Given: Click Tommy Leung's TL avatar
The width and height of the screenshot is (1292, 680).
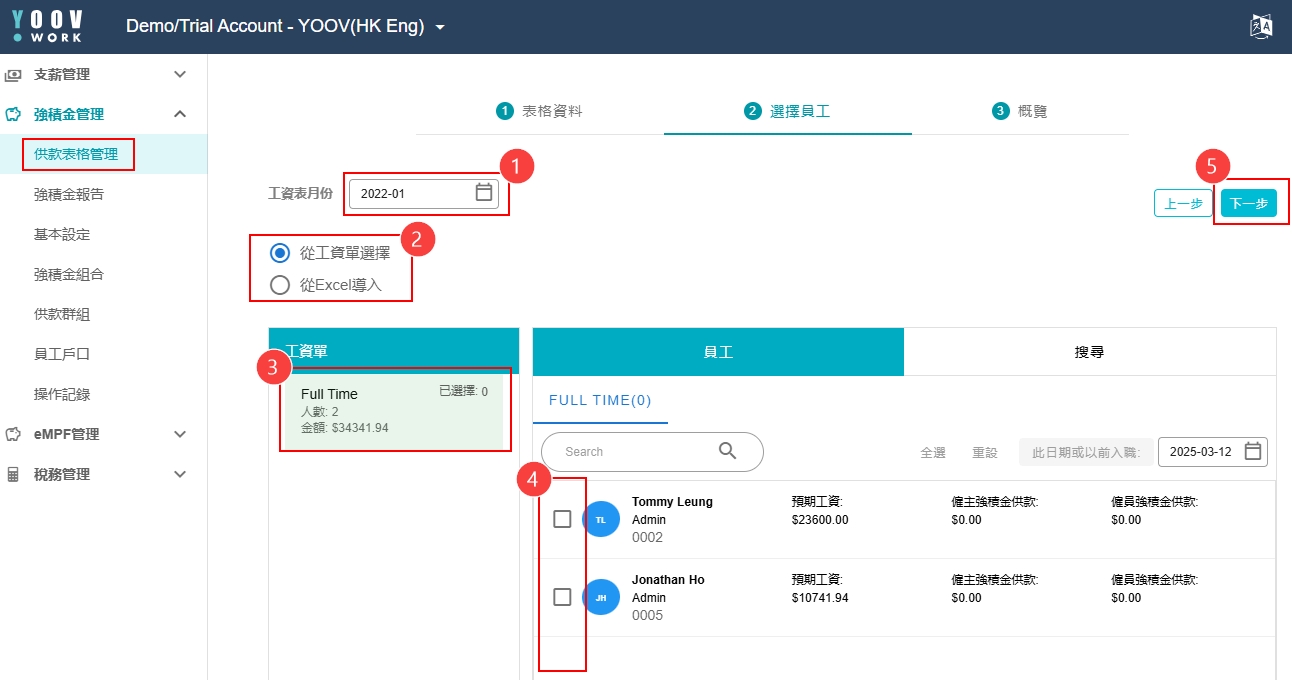Looking at the screenshot, I should (601, 519).
